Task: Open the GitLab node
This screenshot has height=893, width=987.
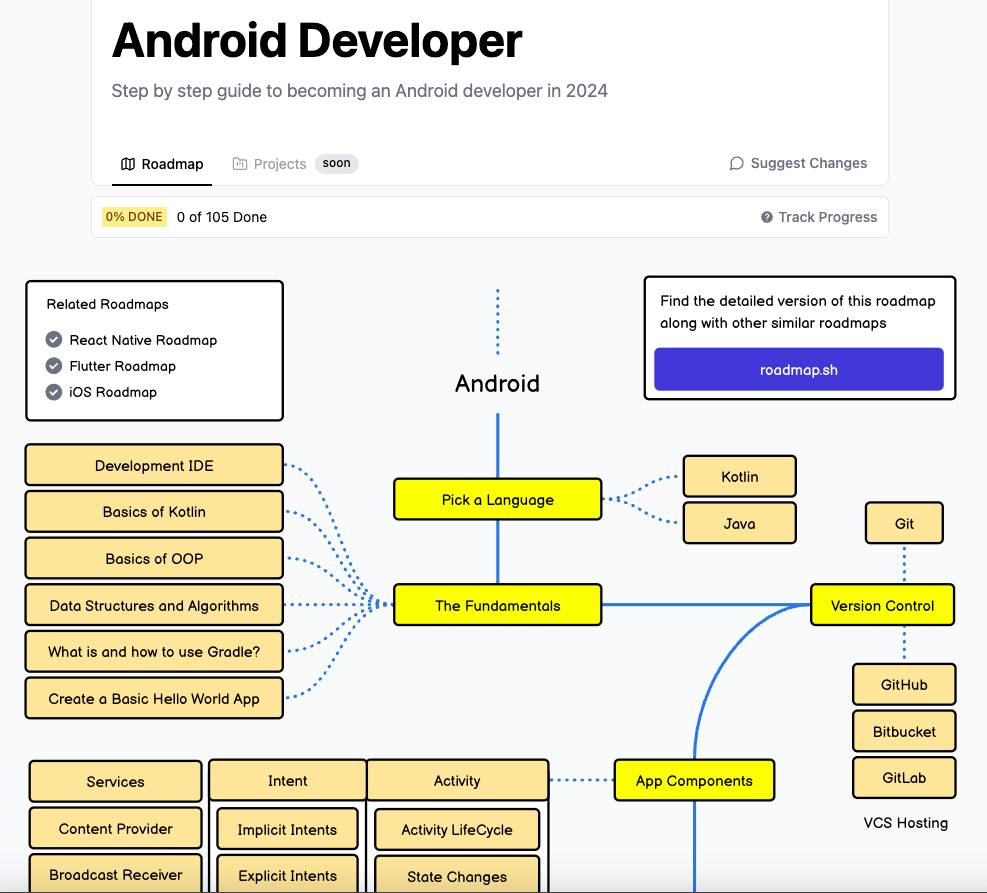Action: 904,778
